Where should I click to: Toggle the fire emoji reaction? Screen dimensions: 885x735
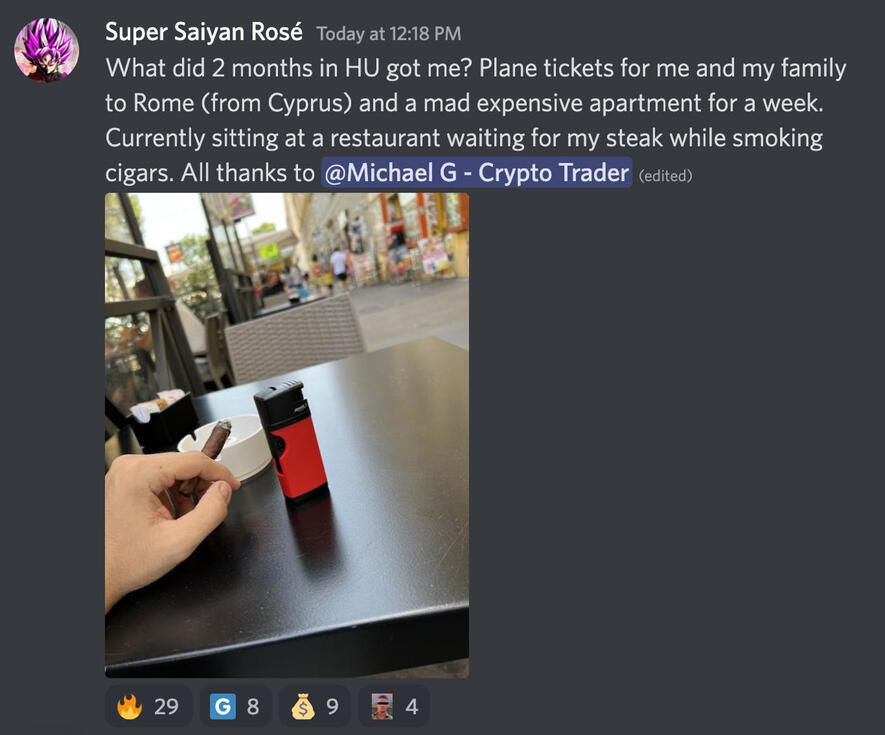coord(148,706)
